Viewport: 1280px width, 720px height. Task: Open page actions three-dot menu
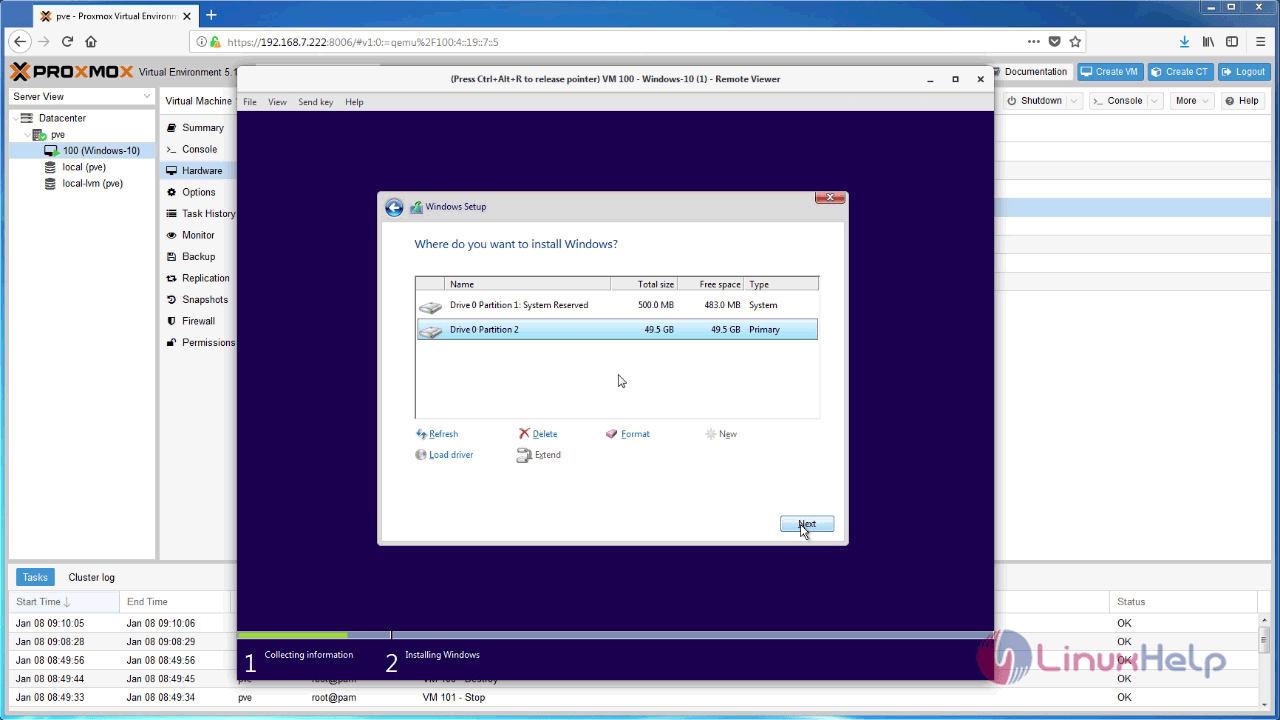pos(1034,42)
